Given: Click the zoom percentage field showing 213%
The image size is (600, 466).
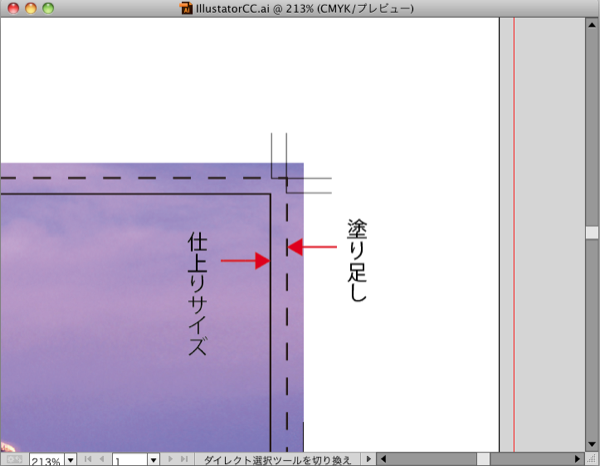Looking at the screenshot, I should tap(46, 459).
